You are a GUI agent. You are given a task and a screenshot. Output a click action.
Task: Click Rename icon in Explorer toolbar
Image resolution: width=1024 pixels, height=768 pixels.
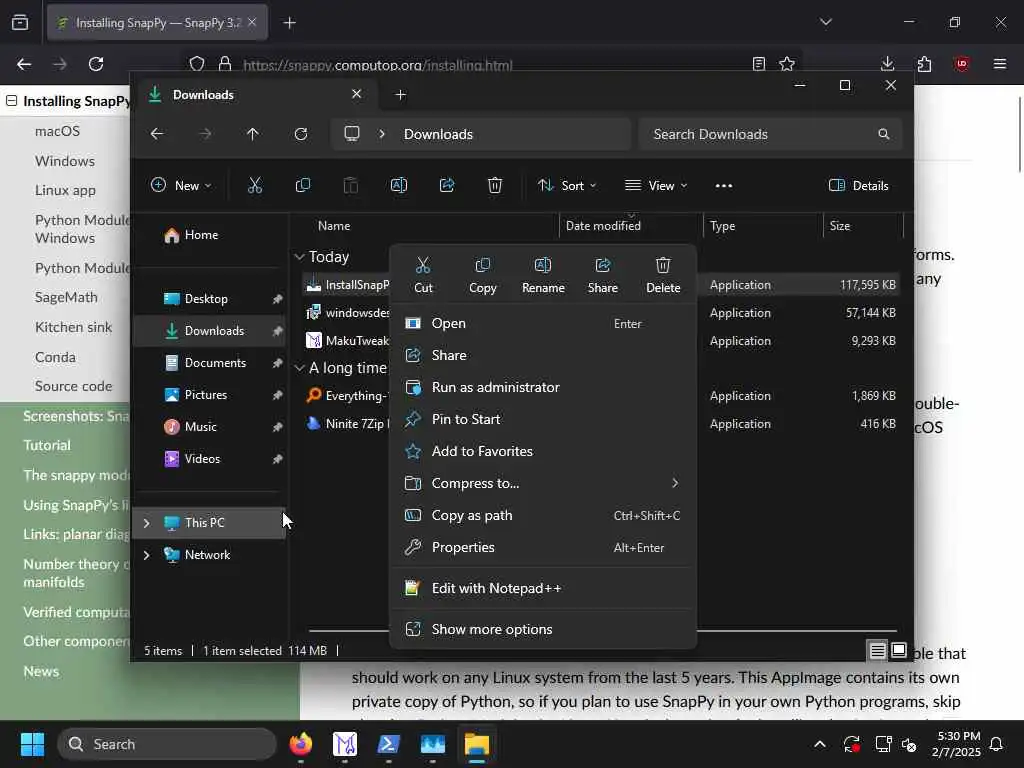tap(399, 185)
